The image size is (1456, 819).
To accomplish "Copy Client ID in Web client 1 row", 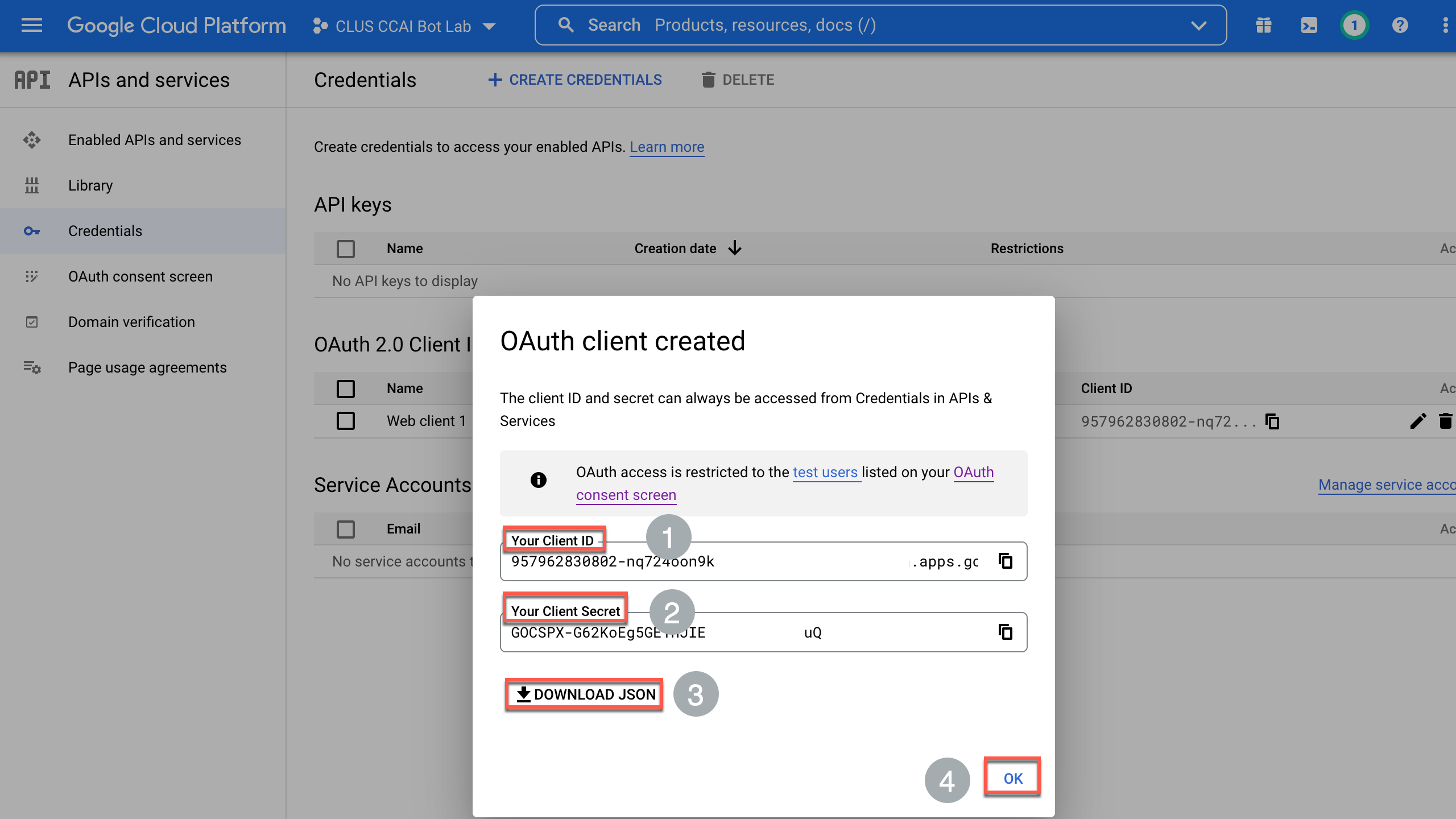I will (x=1273, y=421).
